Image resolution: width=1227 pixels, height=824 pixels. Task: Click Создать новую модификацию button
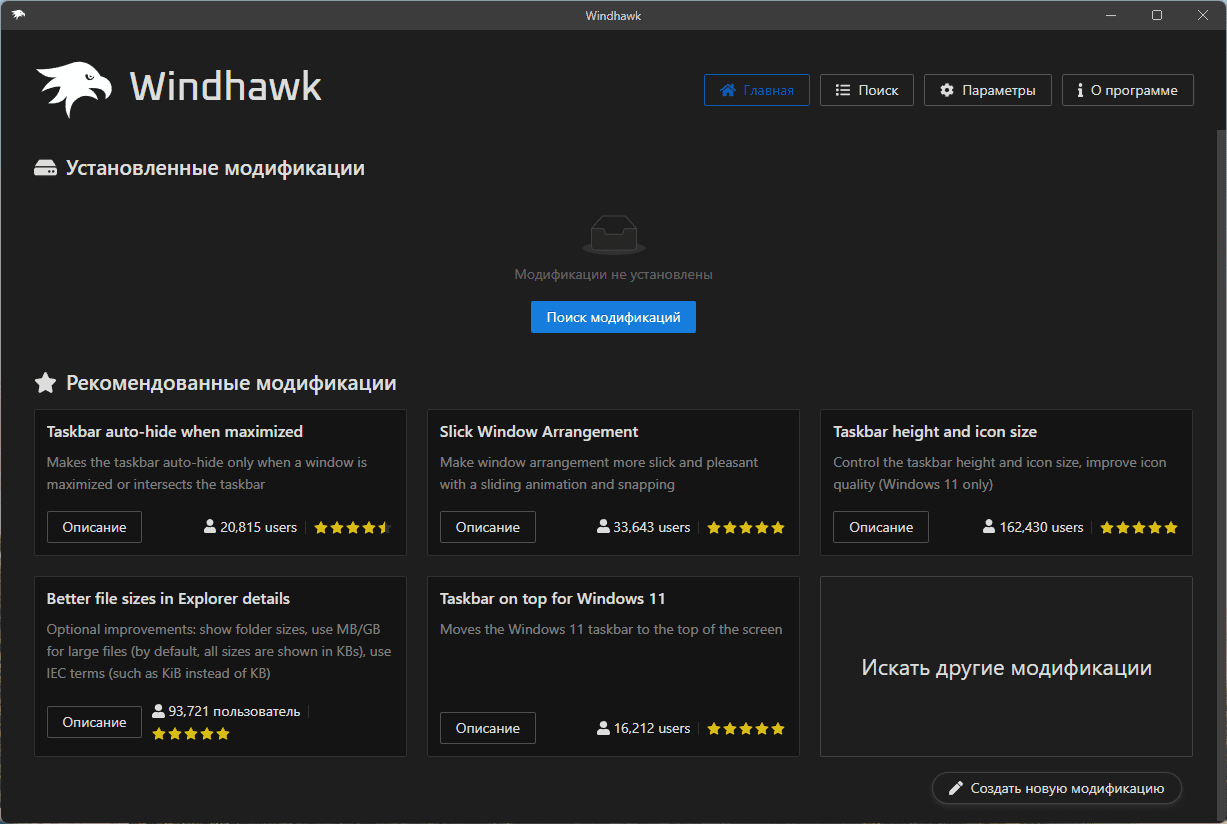coord(1057,788)
